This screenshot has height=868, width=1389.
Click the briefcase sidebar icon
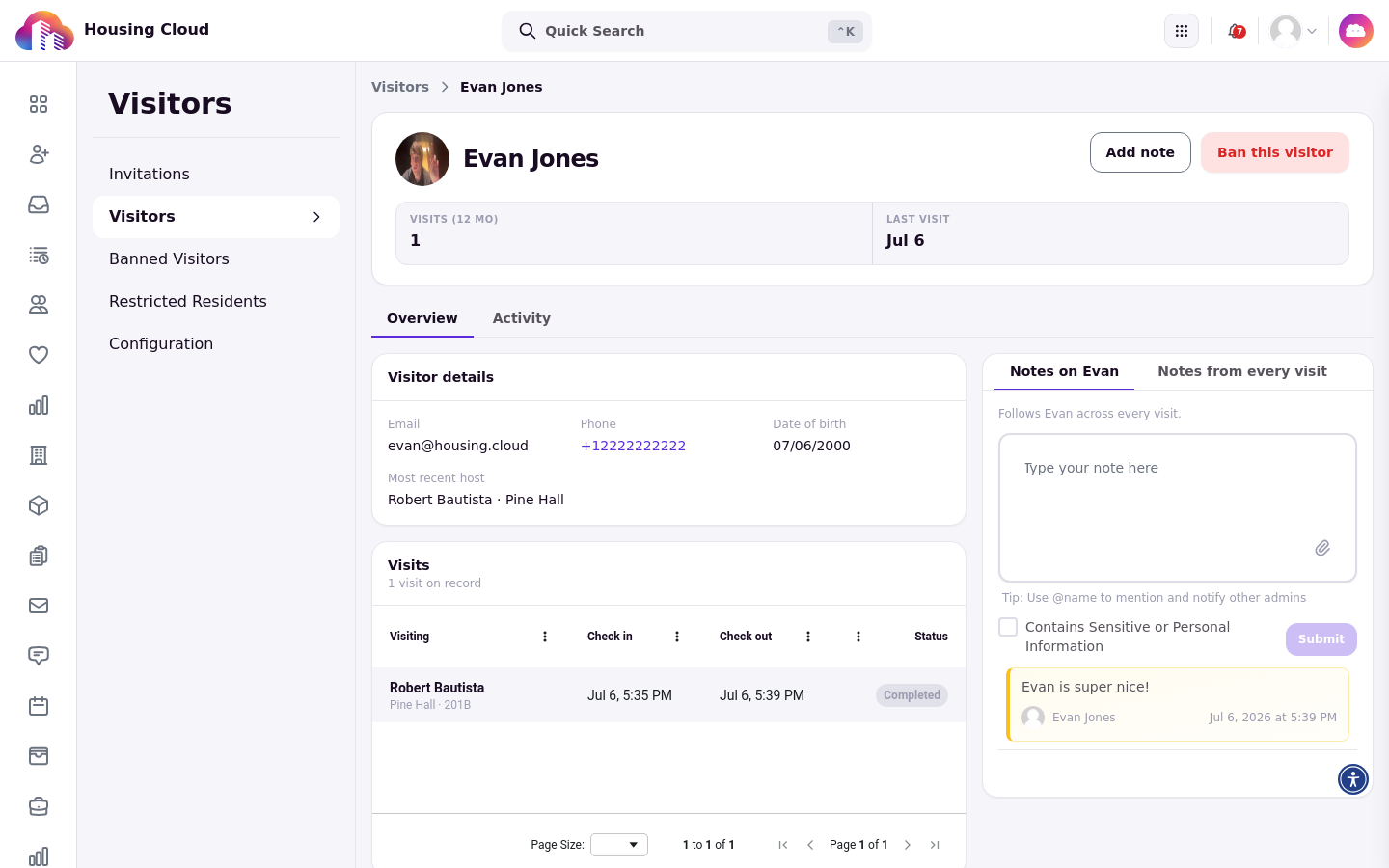coord(39,806)
